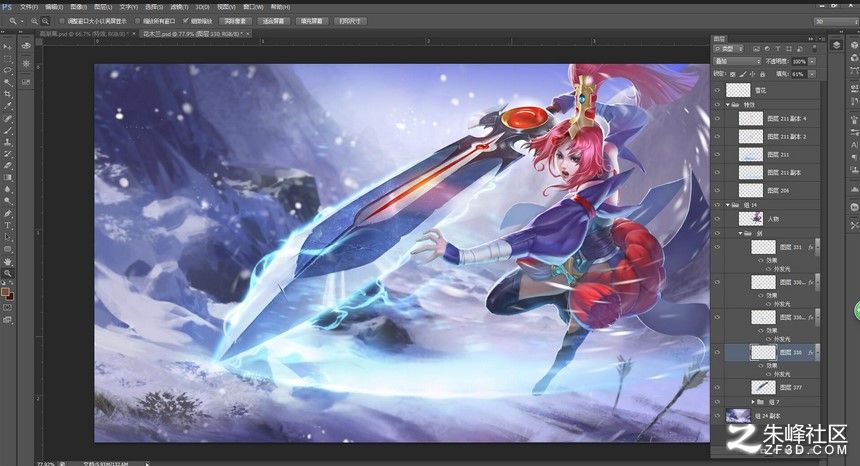The height and width of the screenshot is (466, 860).
Task: Click the foreground color swatch
Action: click(x=5, y=292)
